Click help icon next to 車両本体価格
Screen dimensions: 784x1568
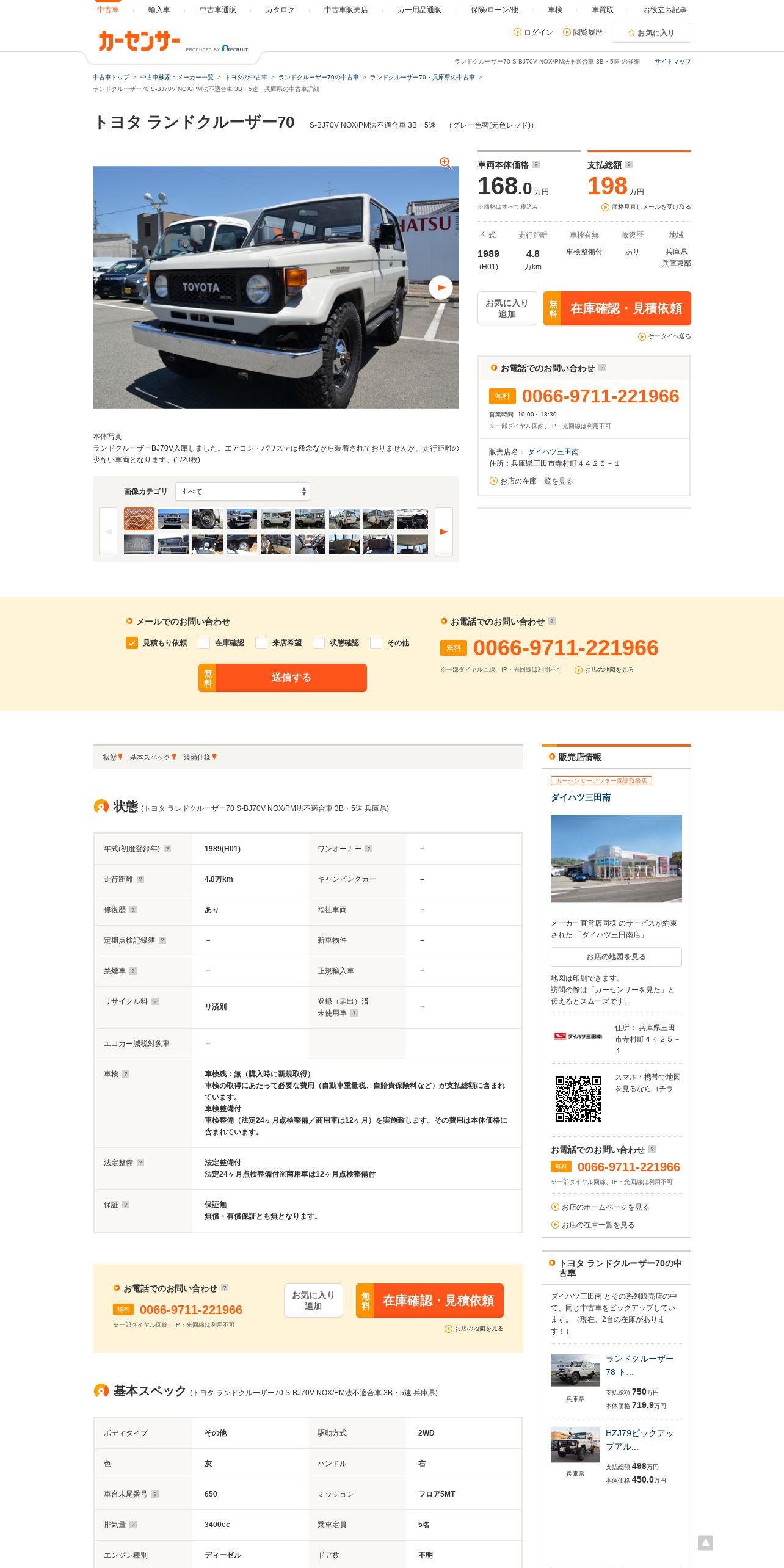click(536, 164)
